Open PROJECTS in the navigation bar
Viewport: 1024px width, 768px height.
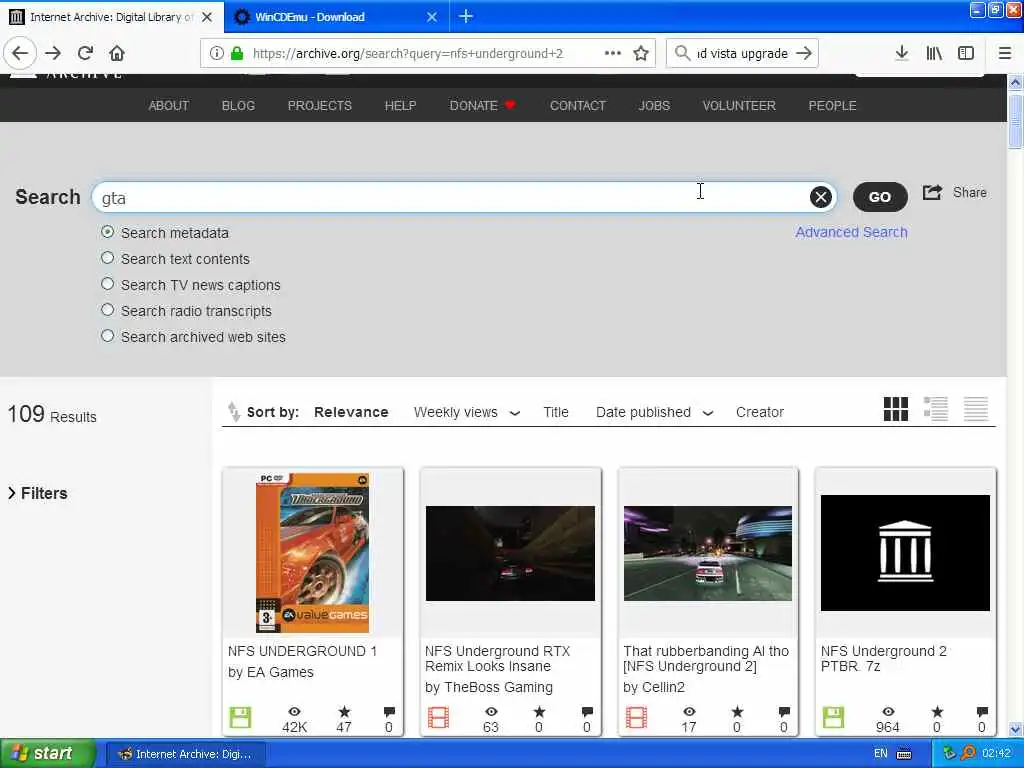(x=319, y=105)
